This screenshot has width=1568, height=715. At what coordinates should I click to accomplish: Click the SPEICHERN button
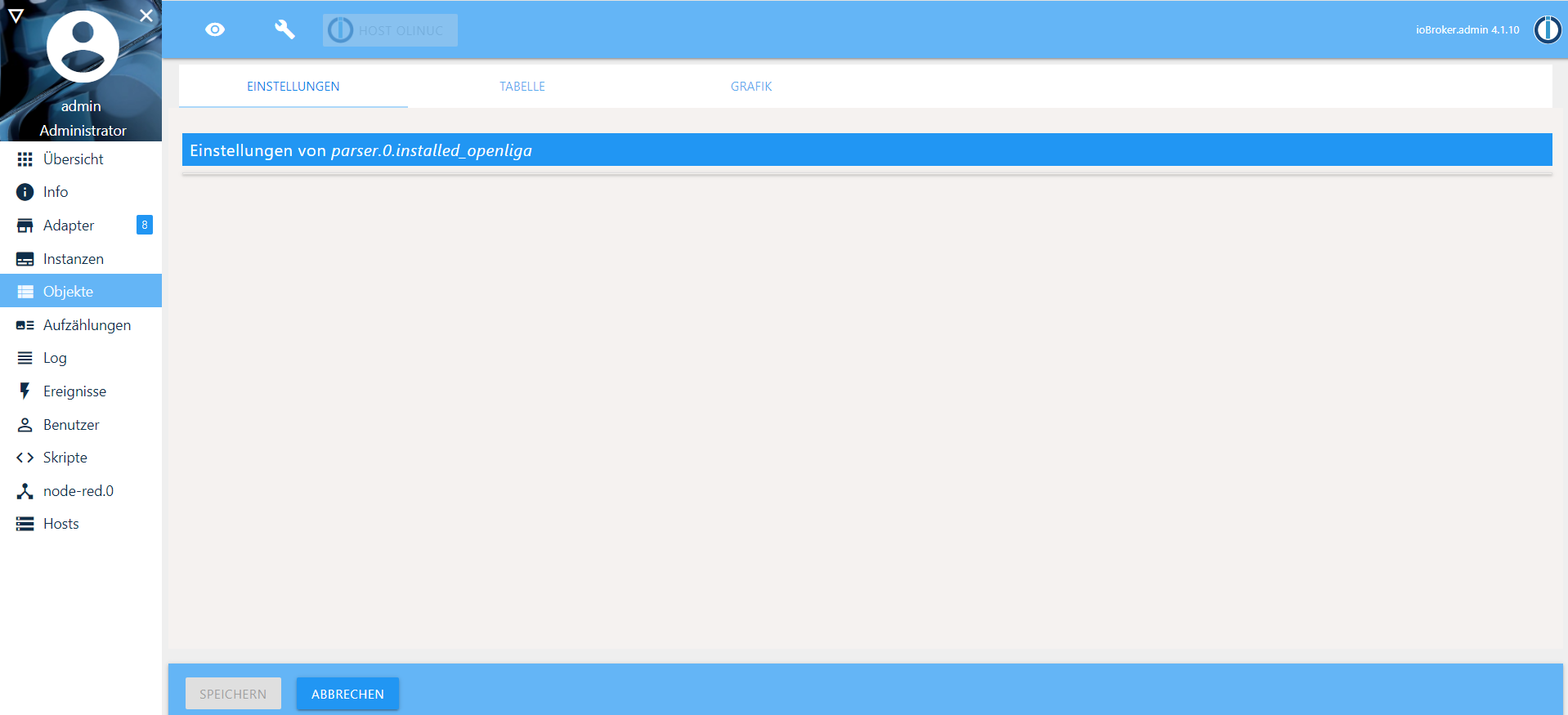pos(233,694)
